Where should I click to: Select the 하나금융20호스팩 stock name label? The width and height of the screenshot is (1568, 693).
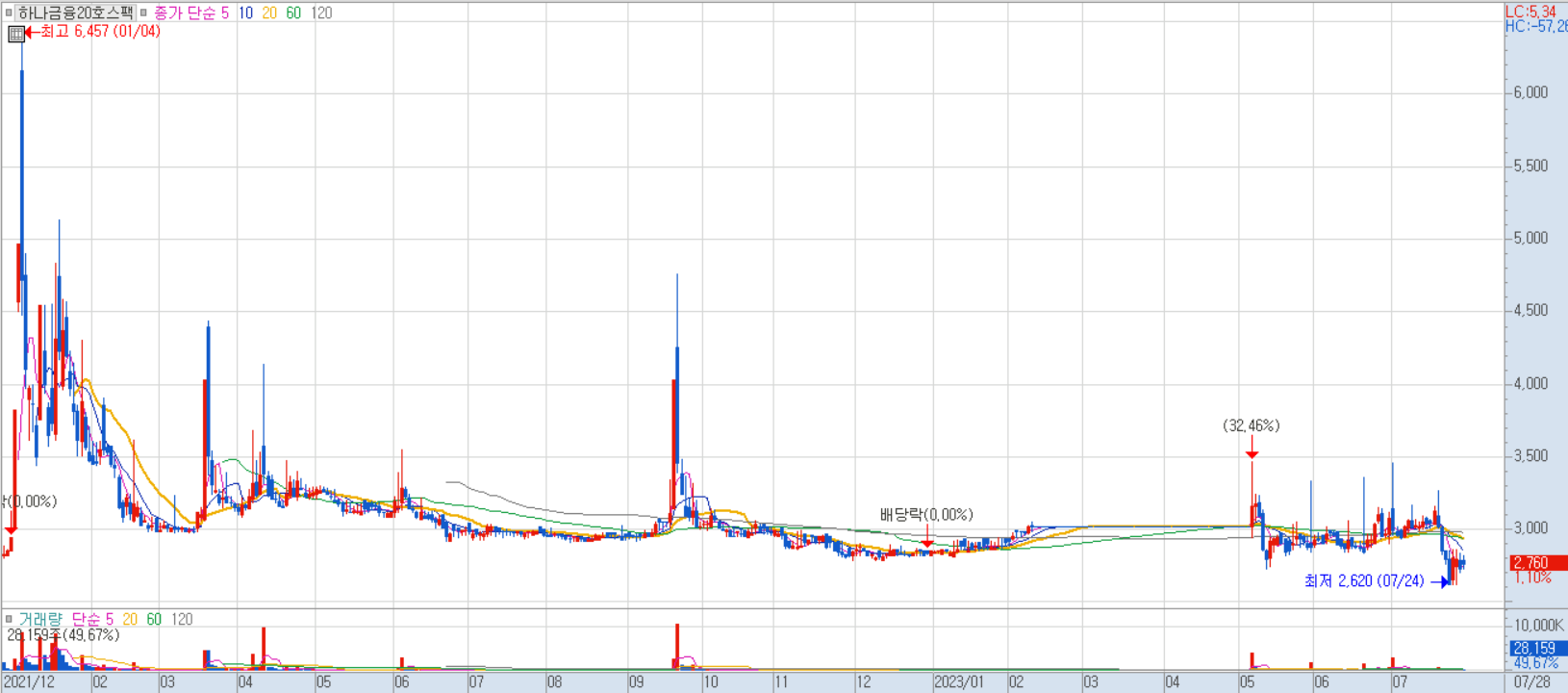tap(75, 13)
